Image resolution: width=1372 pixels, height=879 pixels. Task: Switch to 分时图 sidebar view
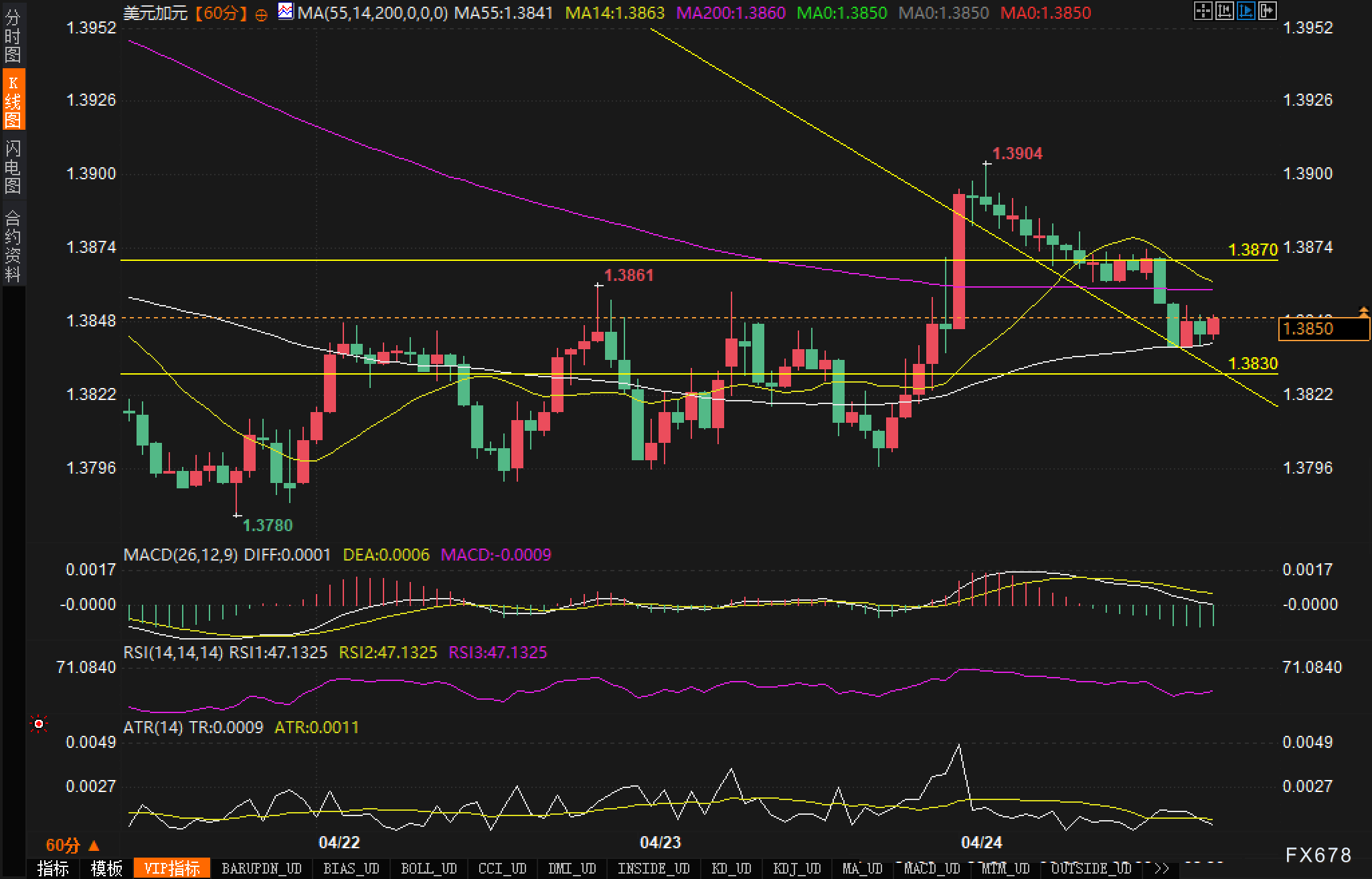pyautogui.click(x=13, y=36)
